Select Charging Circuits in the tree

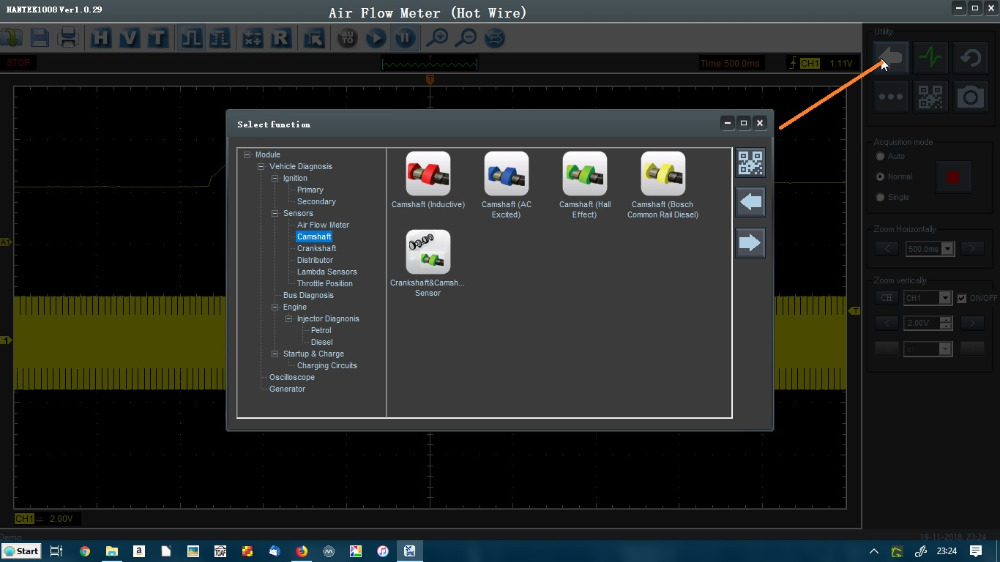click(327, 366)
